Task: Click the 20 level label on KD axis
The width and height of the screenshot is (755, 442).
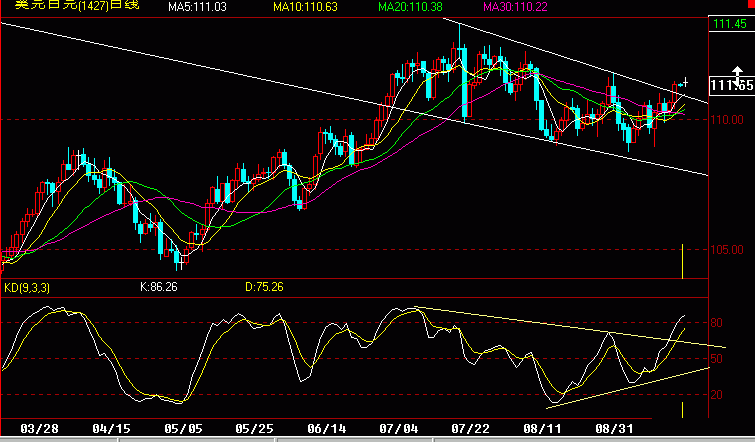Action: click(716, 395)
